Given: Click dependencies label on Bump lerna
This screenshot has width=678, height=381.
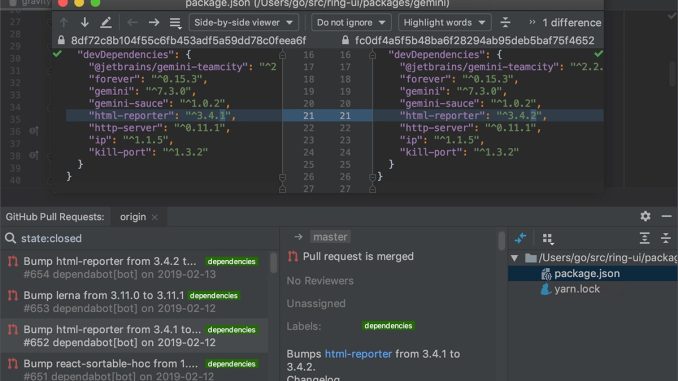Looking at the screenshot, I should (214, 296).
